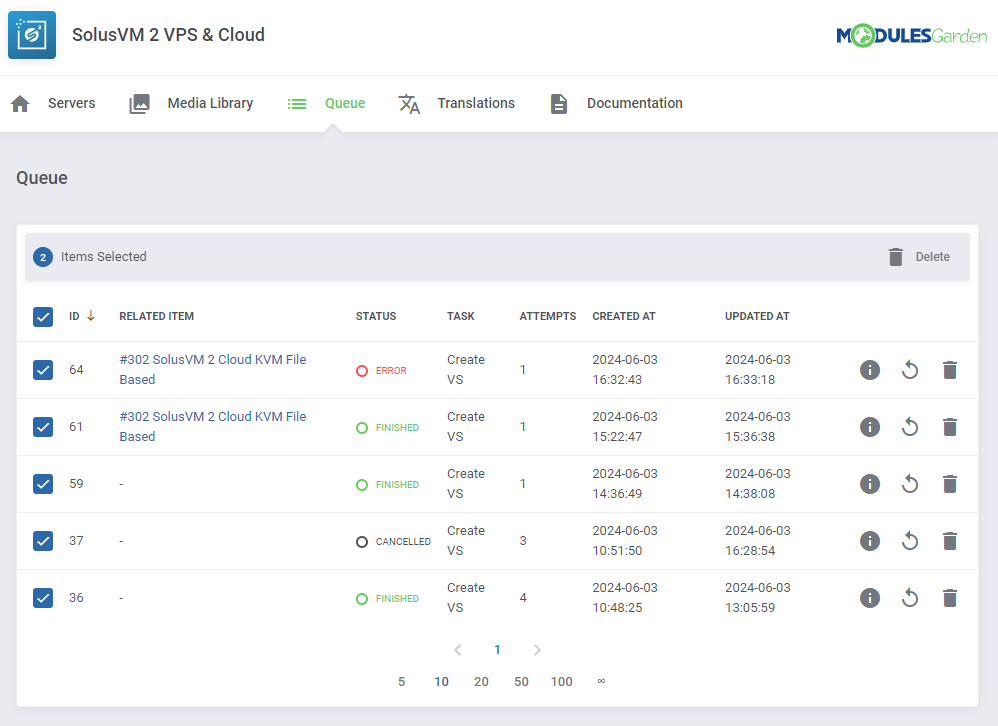998x726 pixels.
Task: Click the FINISHED status of task 36
Action: [388, 599]
